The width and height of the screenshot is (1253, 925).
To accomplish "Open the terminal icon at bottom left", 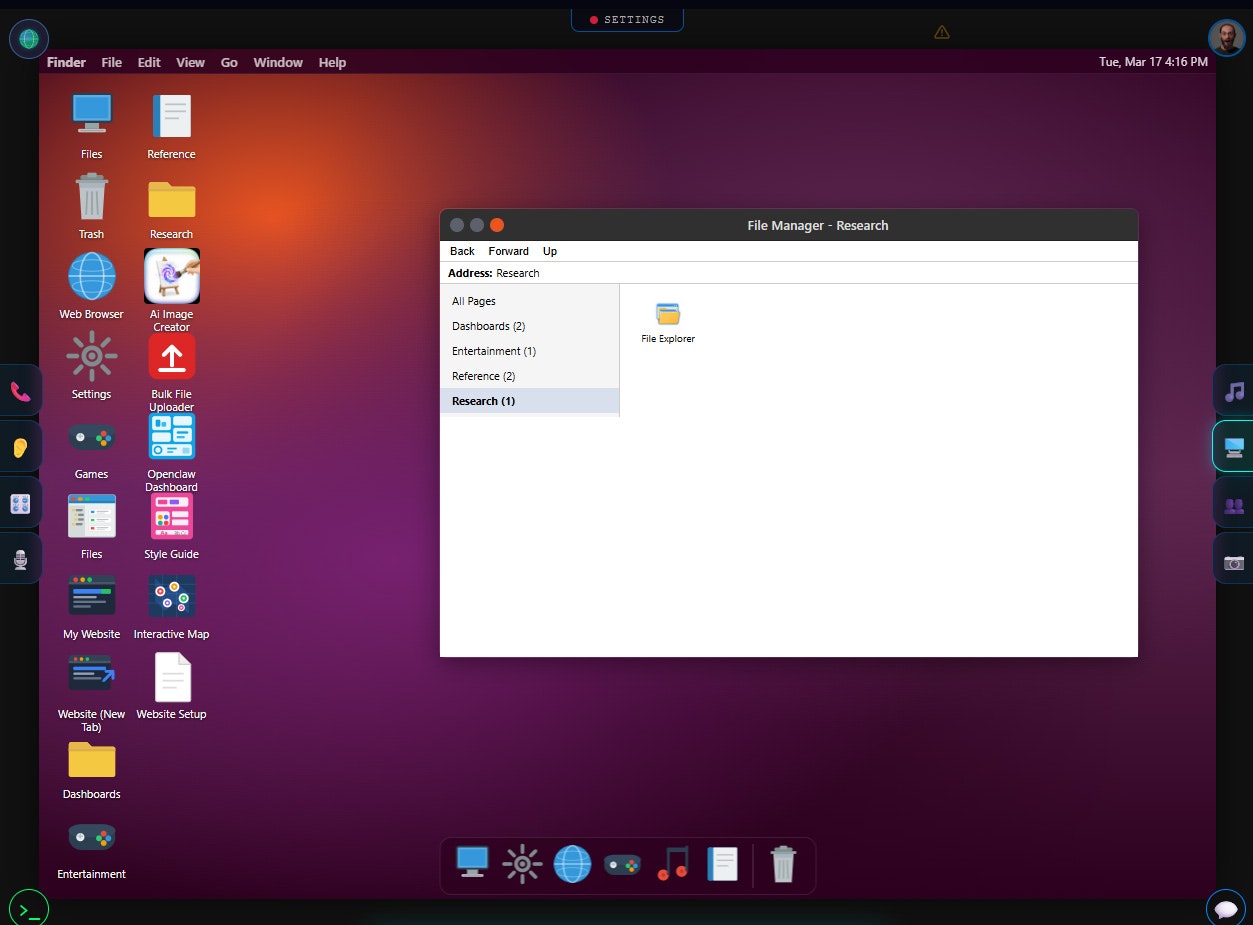I will coord(29,909).
